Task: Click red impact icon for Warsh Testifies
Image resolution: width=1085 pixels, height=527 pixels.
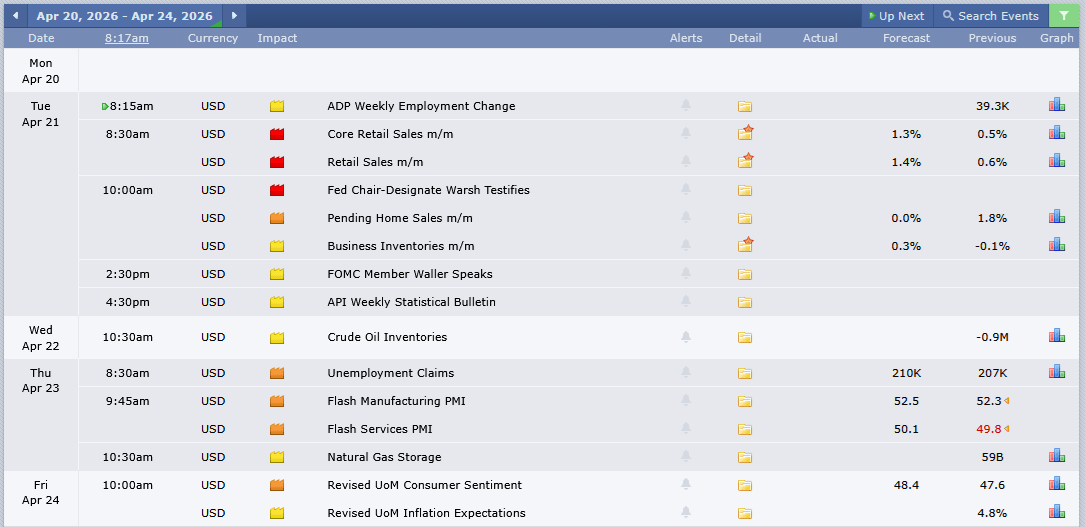Action: click(277, 190)
